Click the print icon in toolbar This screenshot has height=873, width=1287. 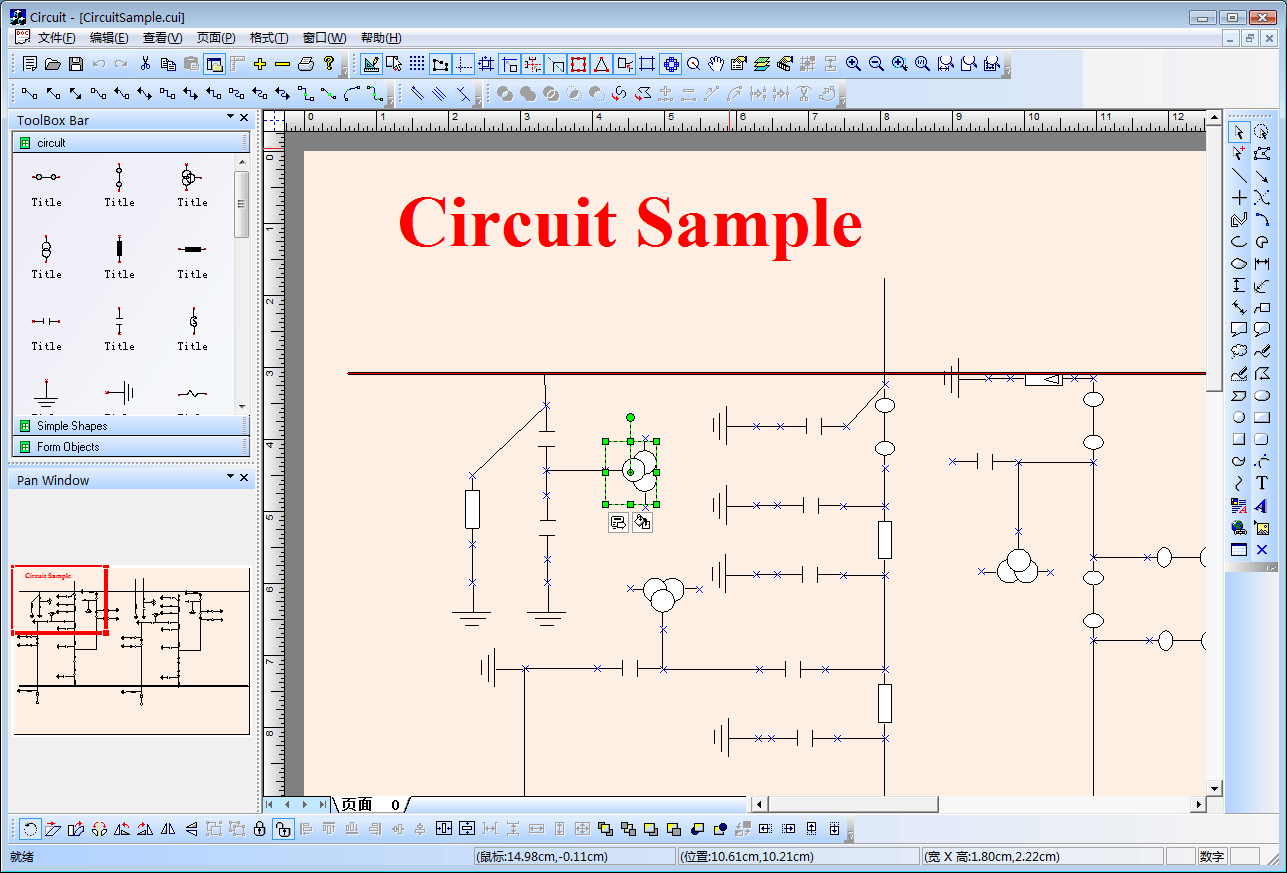pyautogui.click(x=306, y=64)
